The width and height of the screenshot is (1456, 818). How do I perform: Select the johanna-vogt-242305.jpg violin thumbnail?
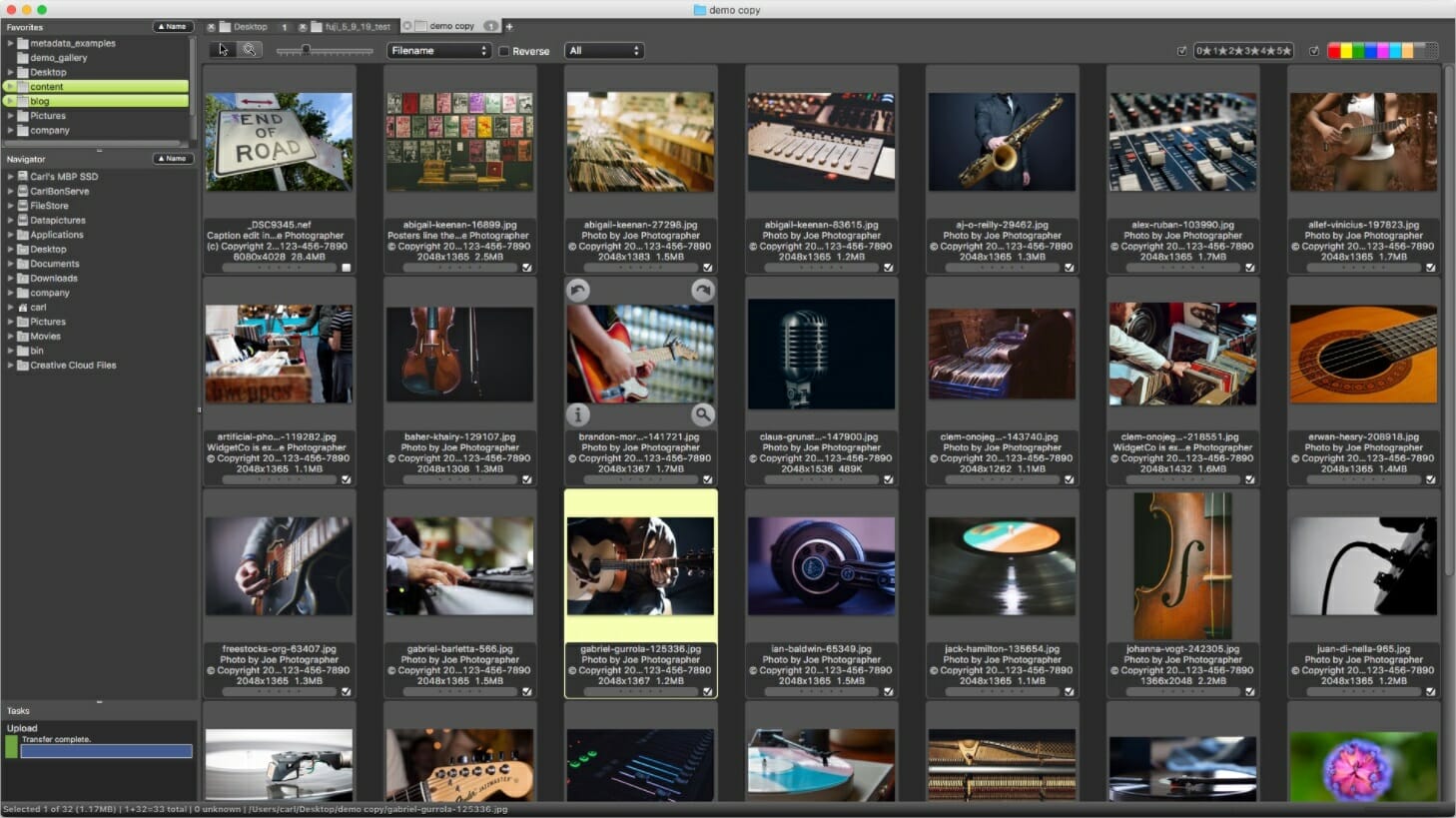[x=1182, y=566]
